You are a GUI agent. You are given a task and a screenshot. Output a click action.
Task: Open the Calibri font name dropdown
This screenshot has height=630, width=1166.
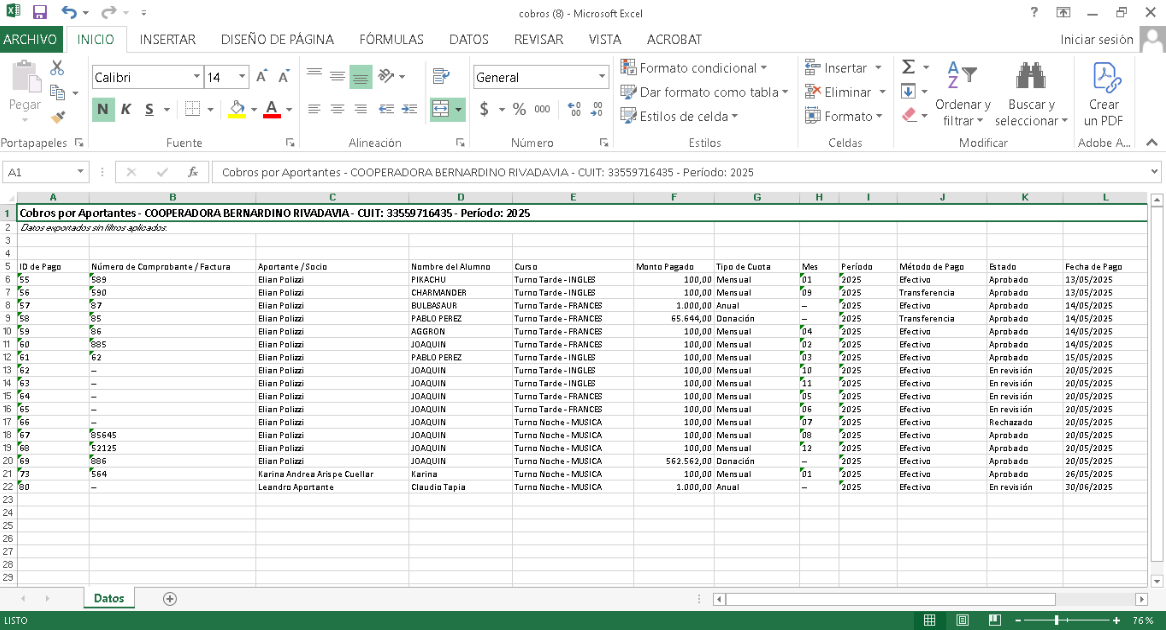coord(196,77)
